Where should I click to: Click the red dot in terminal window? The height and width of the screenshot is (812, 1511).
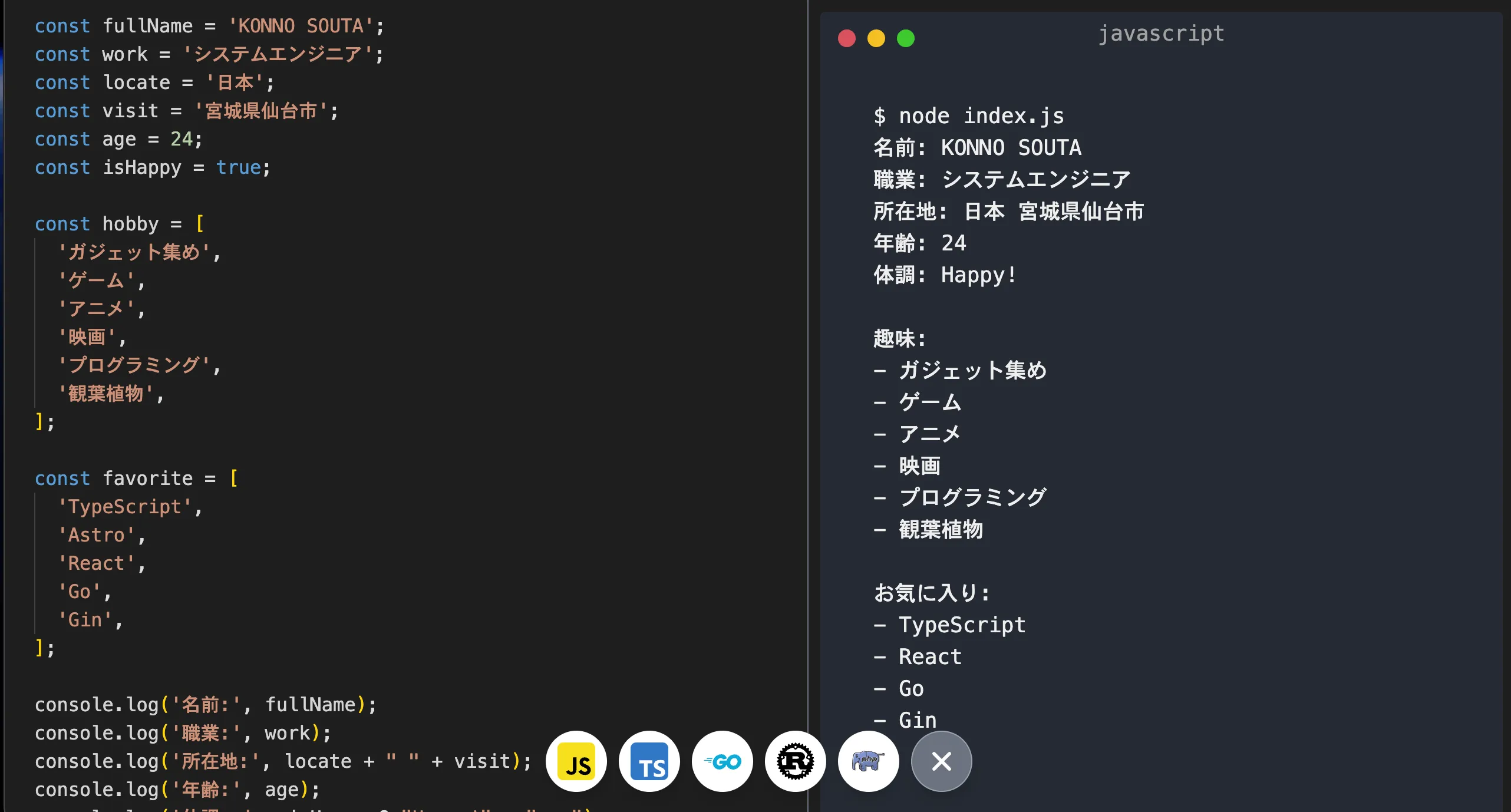[847, 38]
